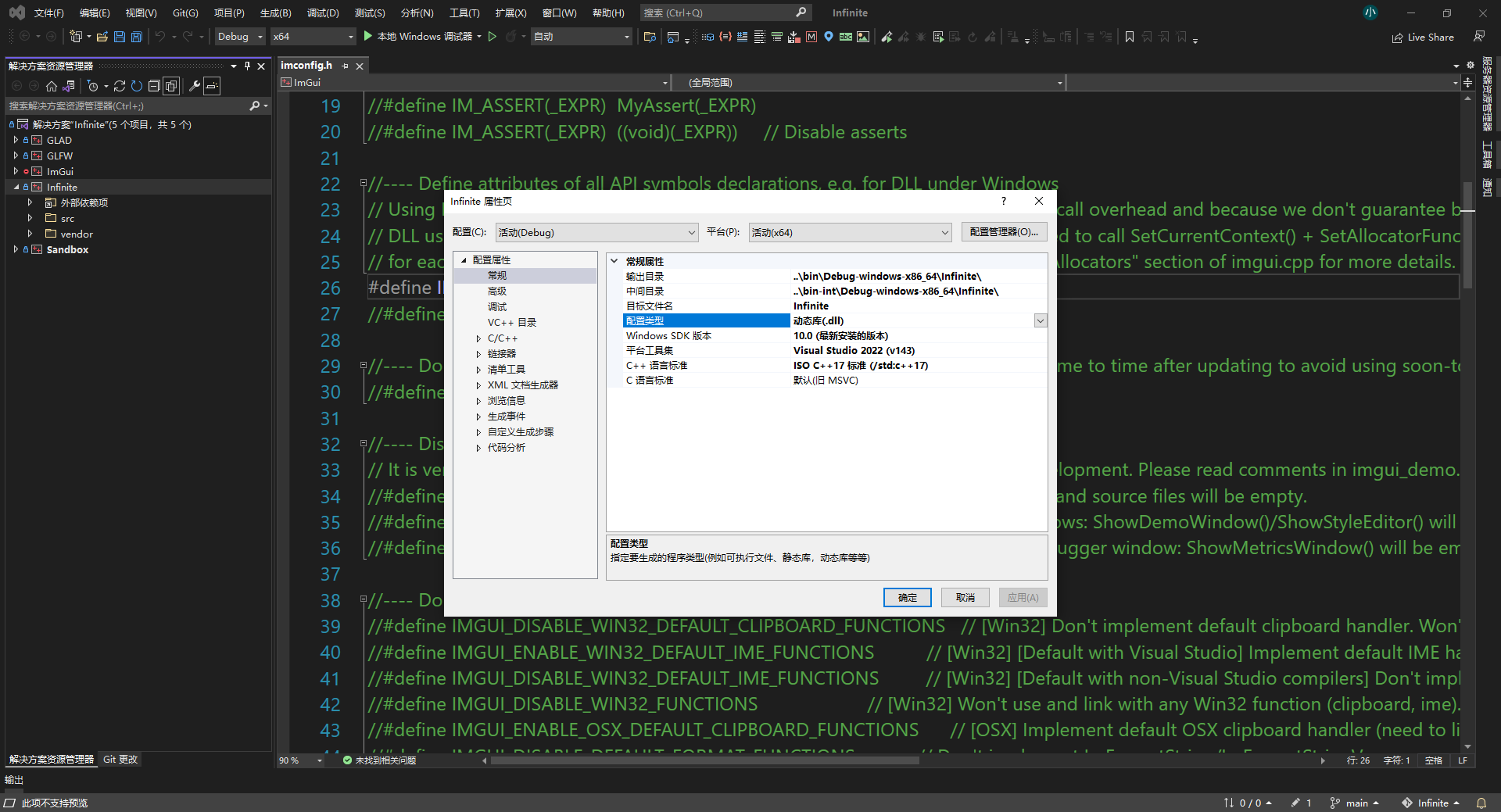This screenshot has height=812, width=1501.
Task: Expand the Sandbox project in Solution Explorer
Action: click(16, 249)
